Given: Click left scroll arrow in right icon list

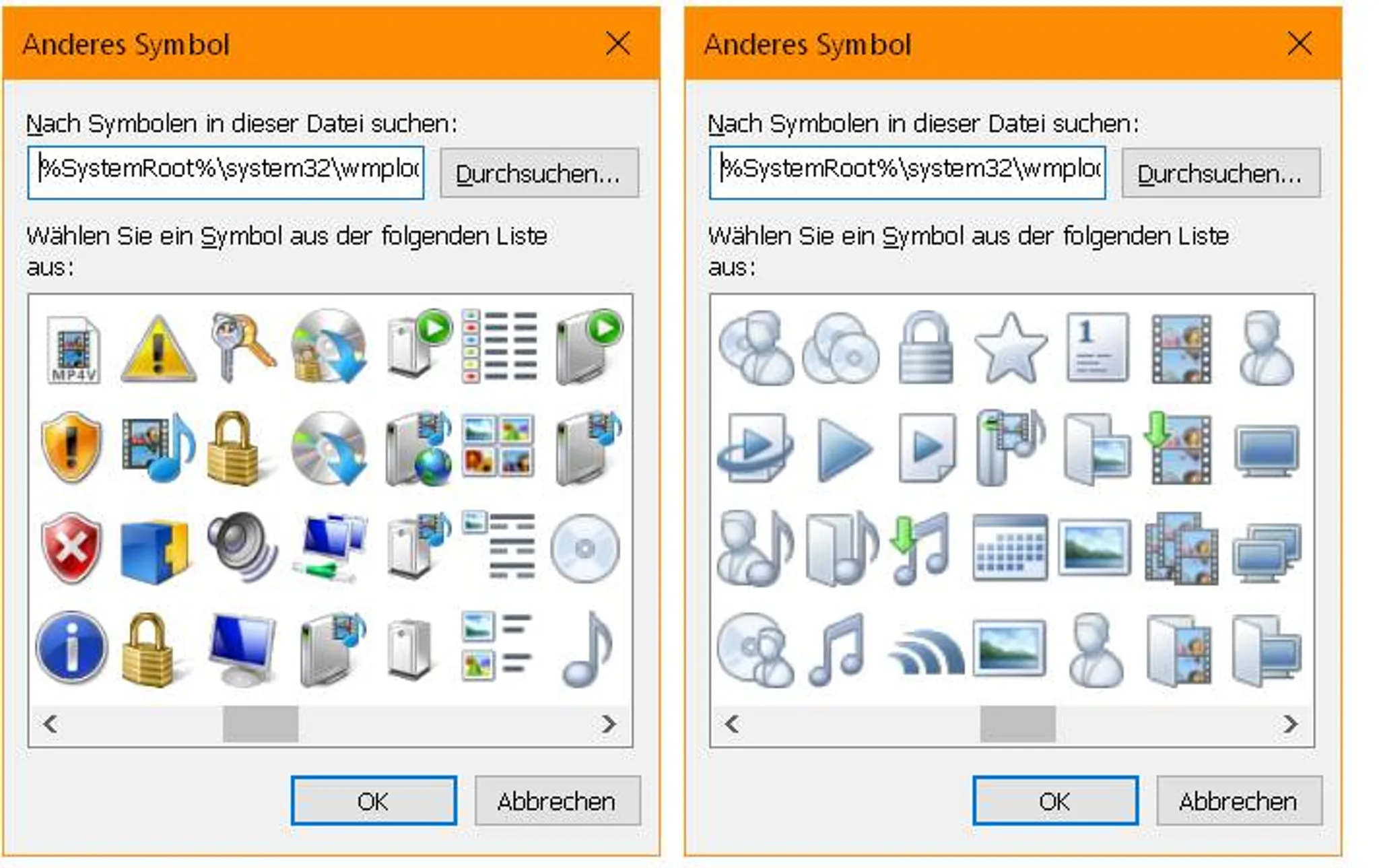Looking at the screenshot, I should (732, 724).
